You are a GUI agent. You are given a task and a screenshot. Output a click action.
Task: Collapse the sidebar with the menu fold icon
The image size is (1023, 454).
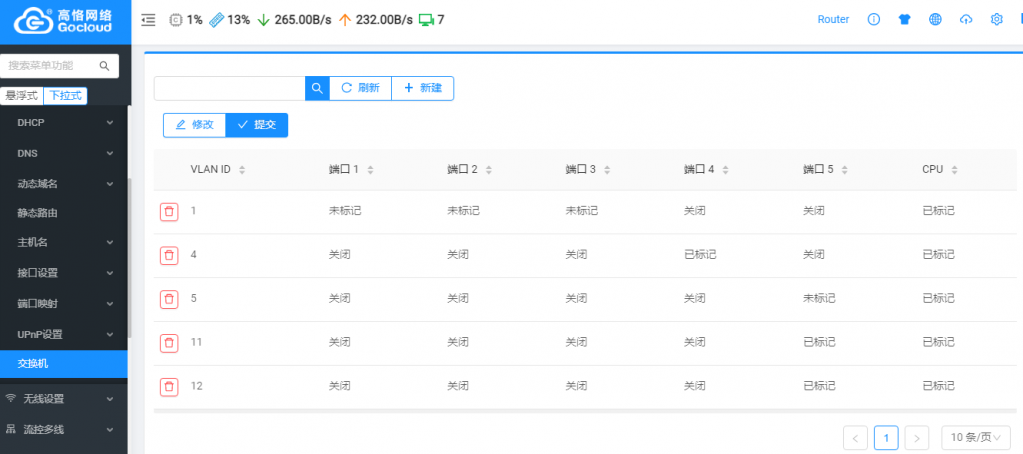click(x=148, y=19)
